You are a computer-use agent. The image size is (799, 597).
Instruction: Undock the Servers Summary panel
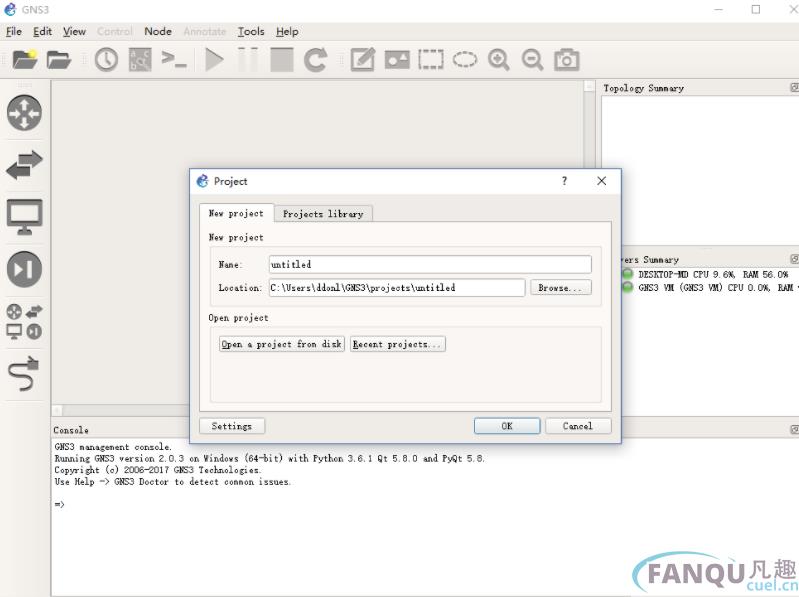coord(794,259)
